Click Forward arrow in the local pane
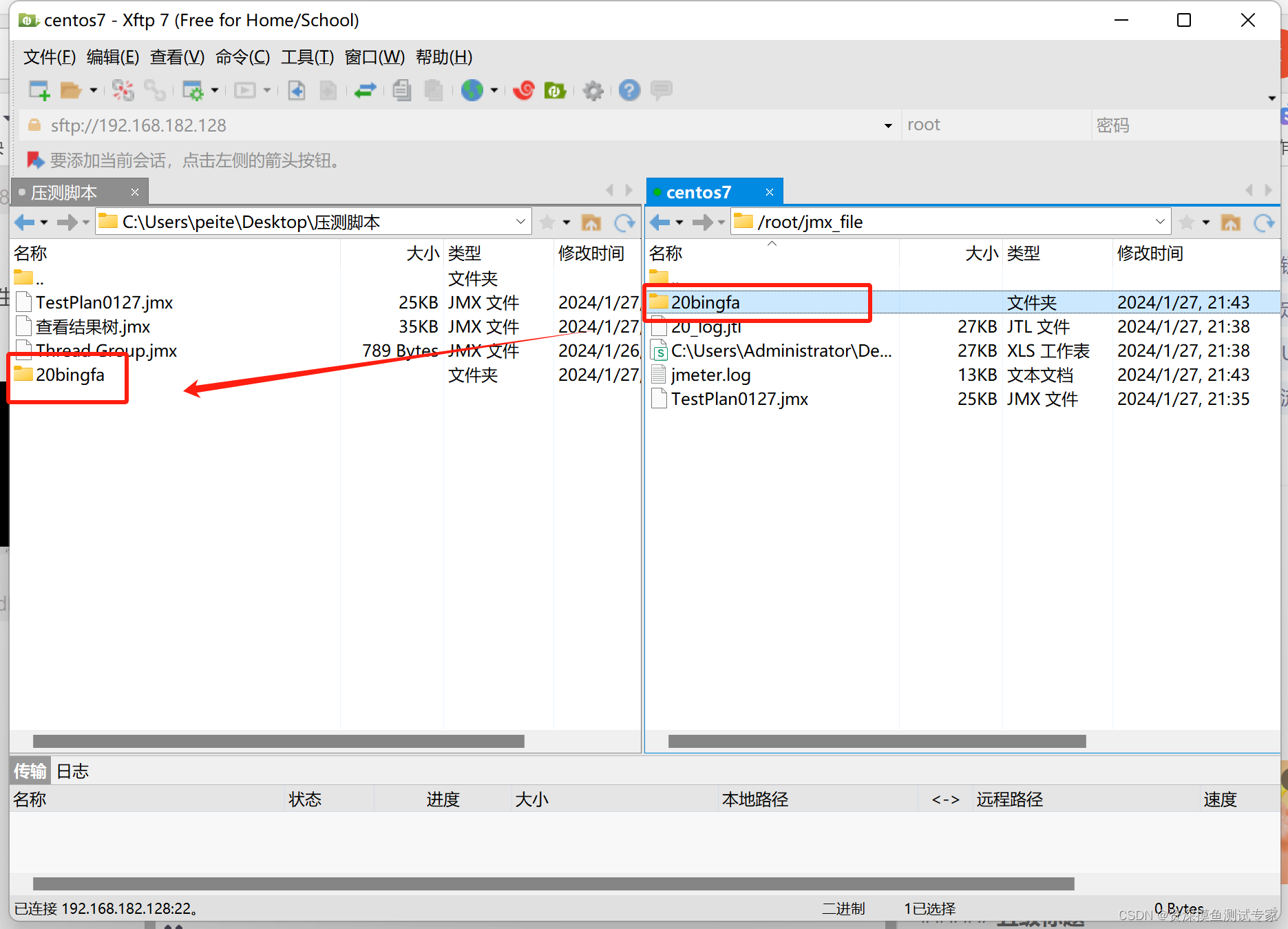The width and height of the screenshot is (1288, 929). point(67,222)
